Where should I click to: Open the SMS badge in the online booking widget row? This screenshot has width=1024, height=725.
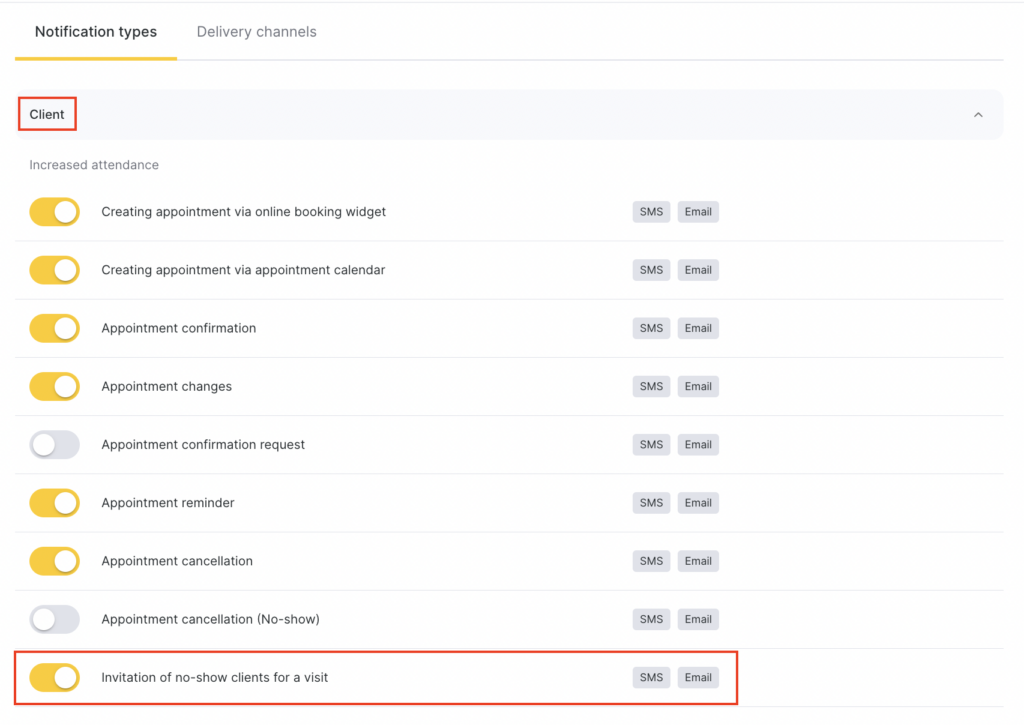pos(651,212)
